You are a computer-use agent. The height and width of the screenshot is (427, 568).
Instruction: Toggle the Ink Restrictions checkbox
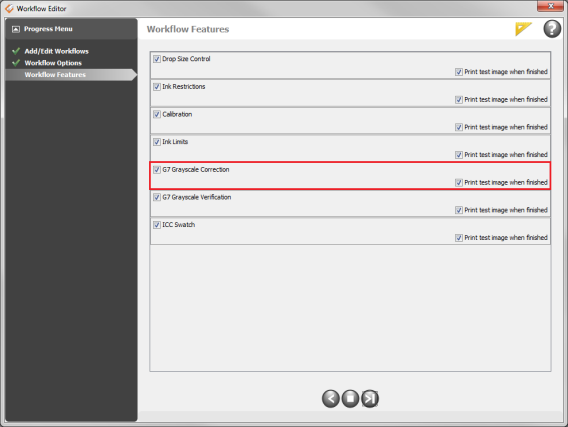(x=157, y=87)
